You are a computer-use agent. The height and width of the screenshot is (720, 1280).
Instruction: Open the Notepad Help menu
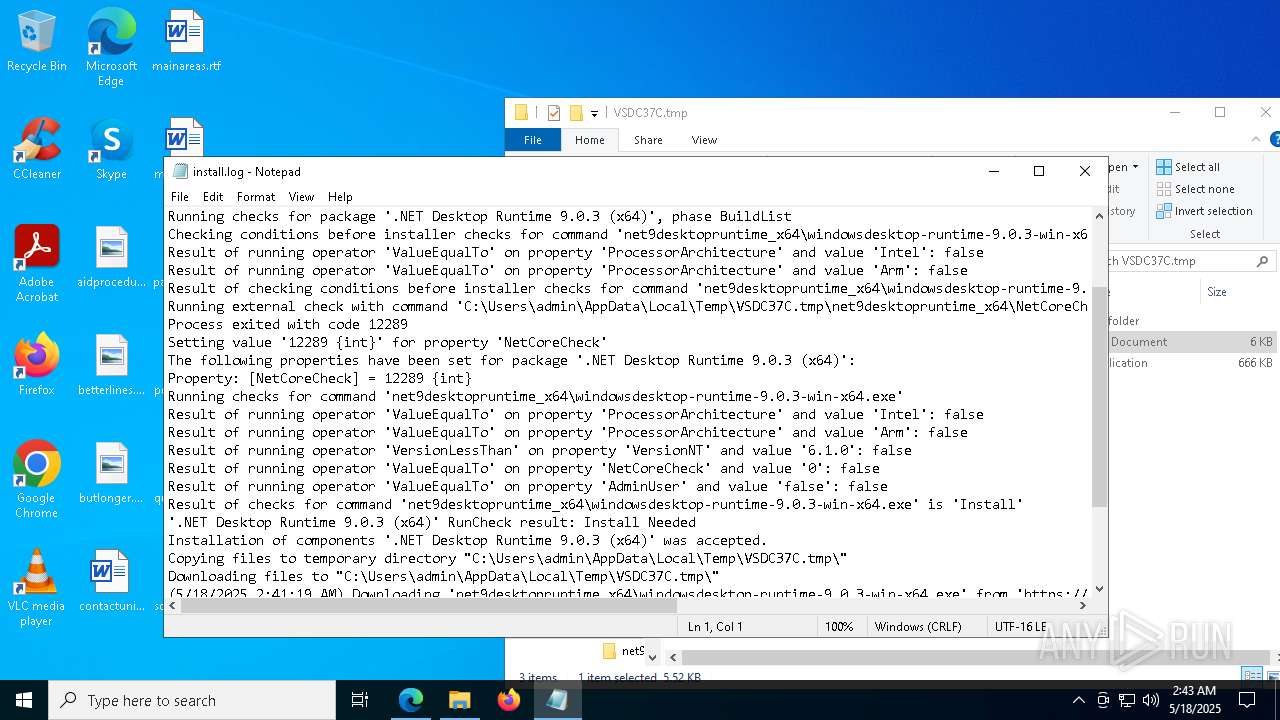340,197
